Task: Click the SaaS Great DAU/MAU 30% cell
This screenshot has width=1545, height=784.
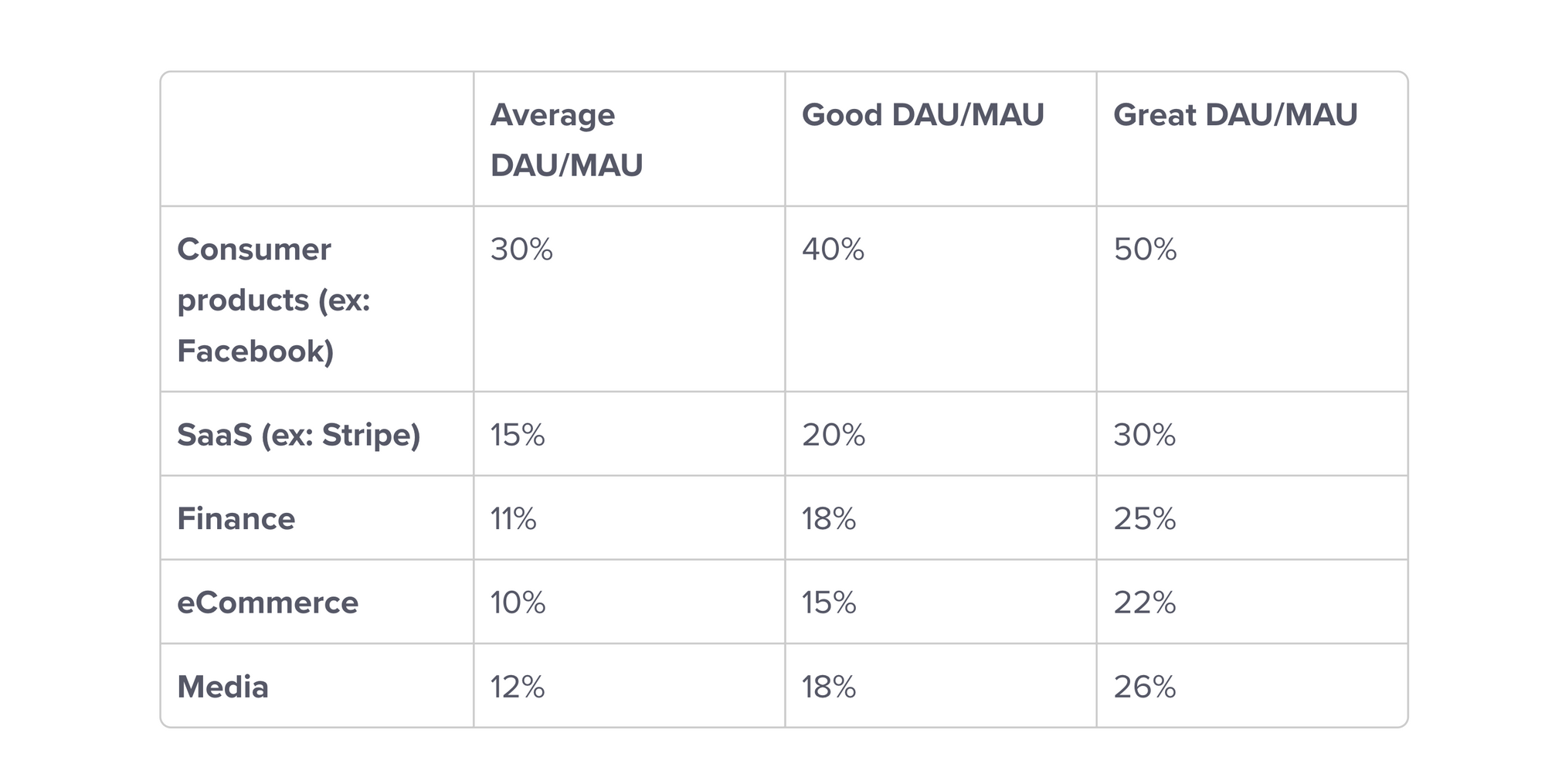Action: click(1144, 435)
